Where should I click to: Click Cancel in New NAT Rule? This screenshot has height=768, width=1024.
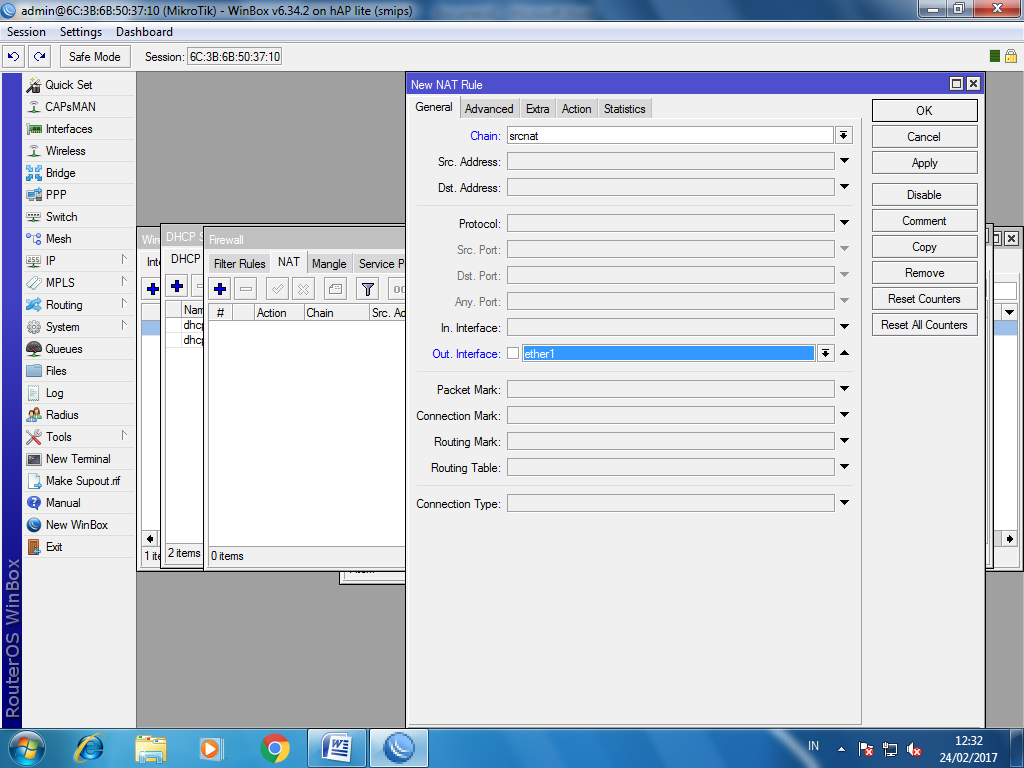click(x=924, y=136)
